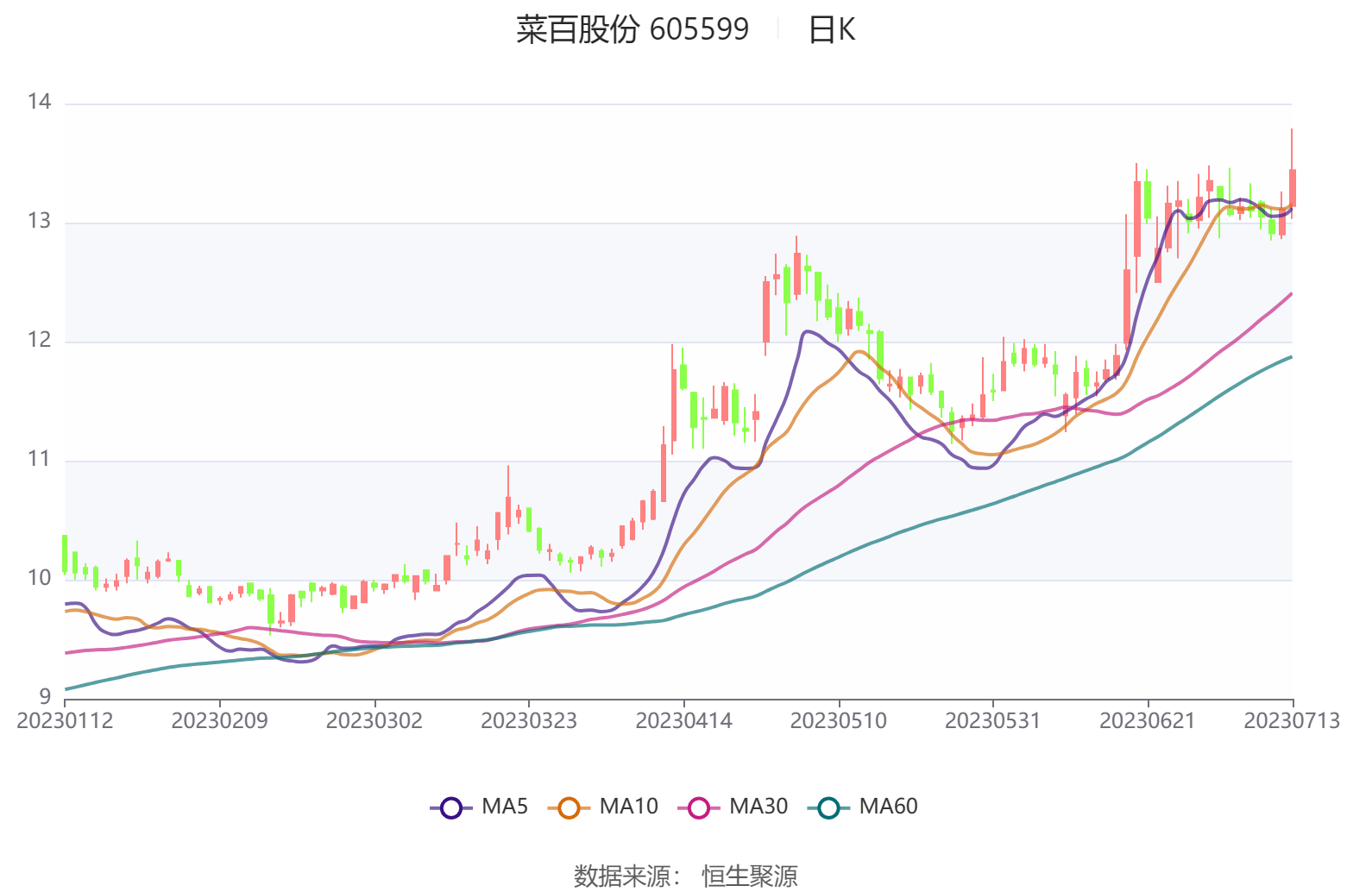Click the orange MA10 legend circle marker
The height and width of the screenshot is (892, 1372).
coord(569,807)
